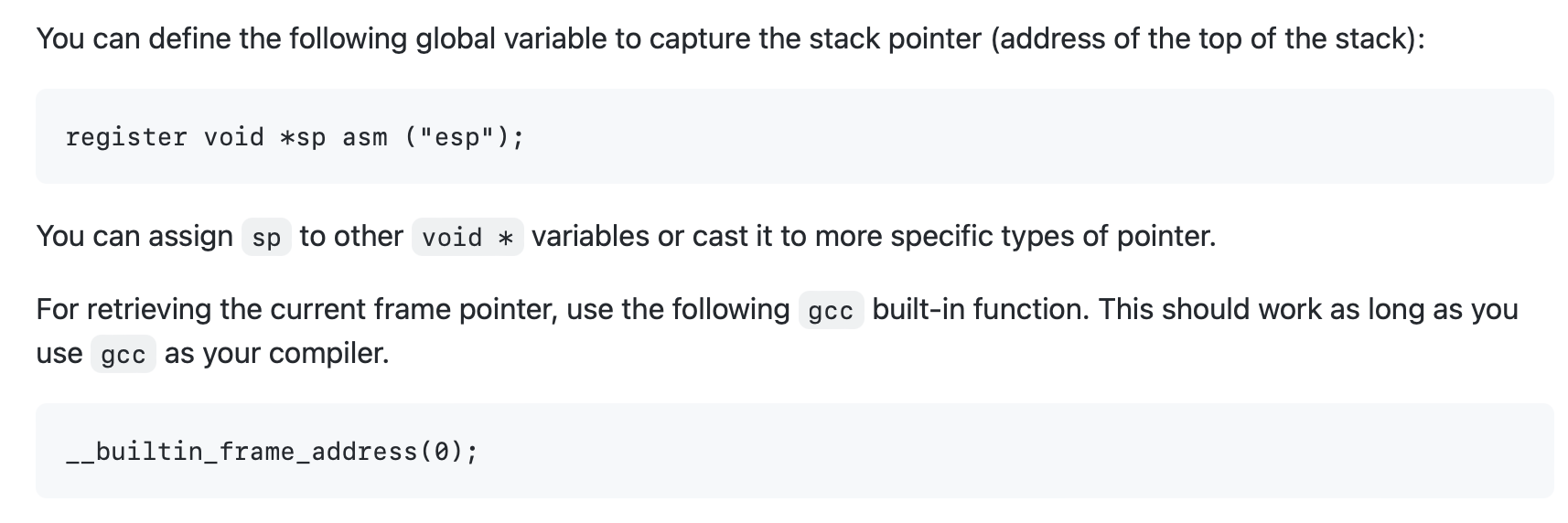1568x523 pixels.
Task: Click the first inline 'gcc' before built-in function
Action: click(831, 311)
